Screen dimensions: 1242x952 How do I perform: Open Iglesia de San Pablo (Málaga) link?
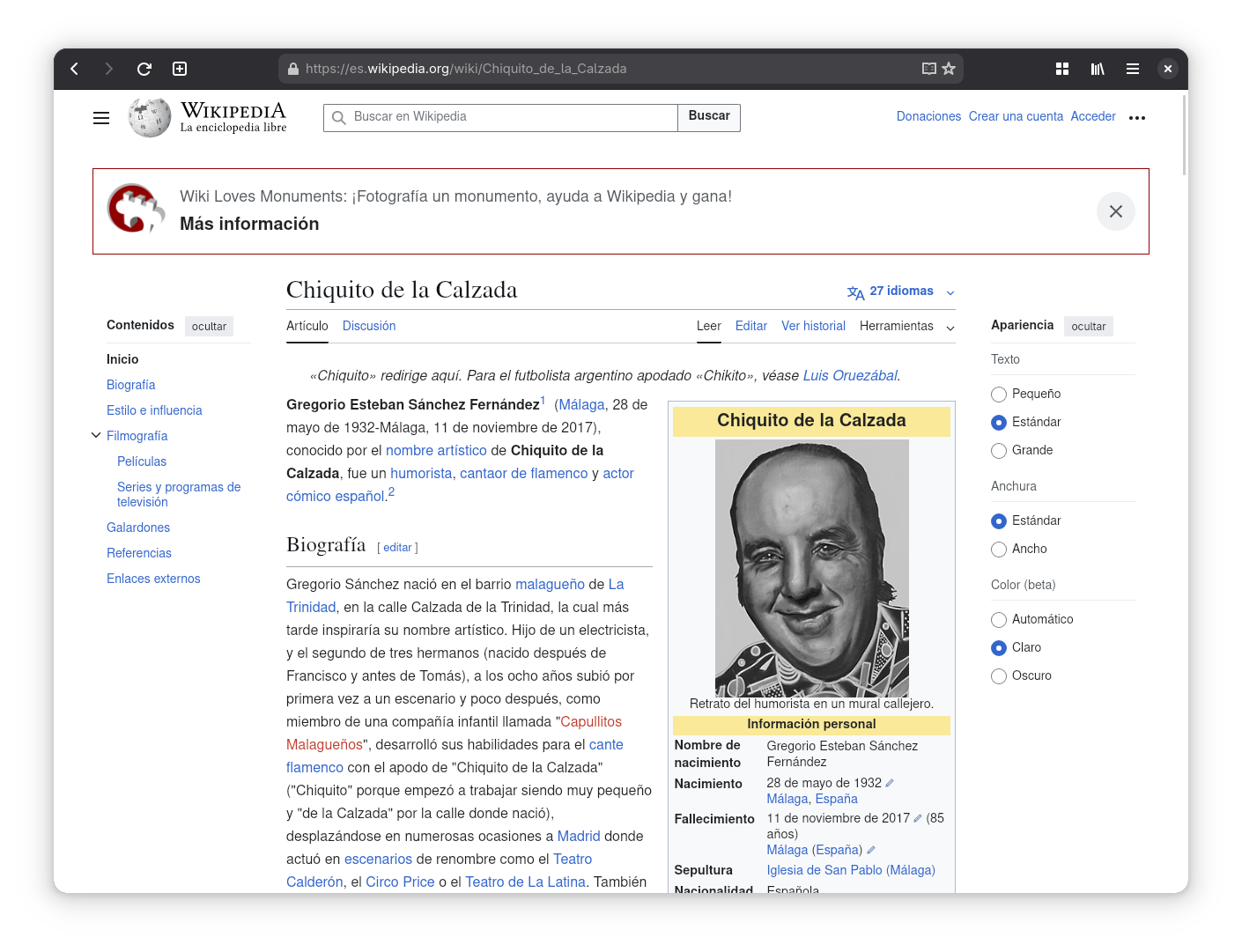851,870
